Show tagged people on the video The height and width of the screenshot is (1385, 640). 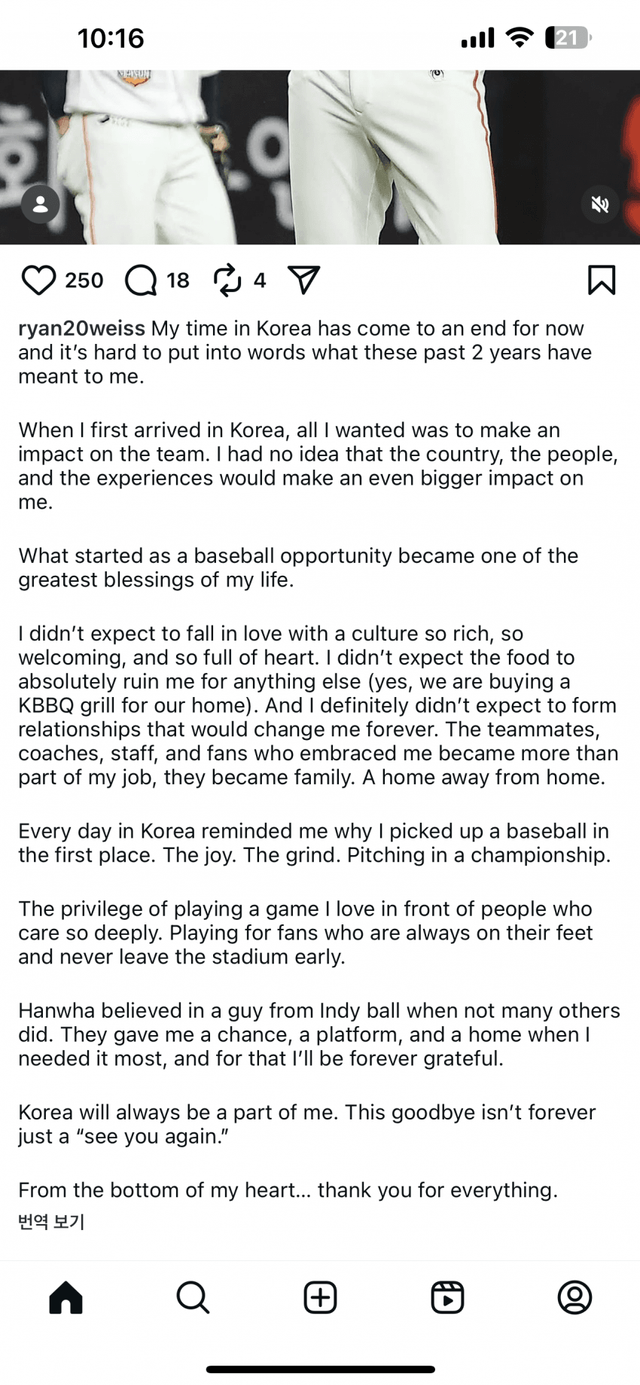coord(40,205)
